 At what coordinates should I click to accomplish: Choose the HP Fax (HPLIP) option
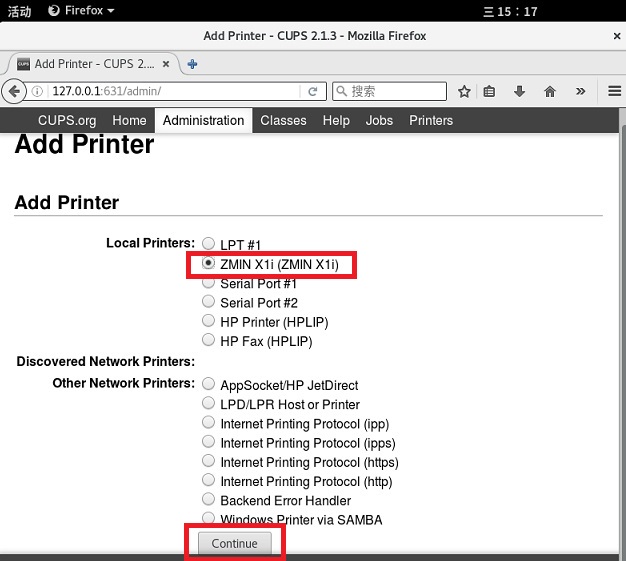tap(208, 339)
